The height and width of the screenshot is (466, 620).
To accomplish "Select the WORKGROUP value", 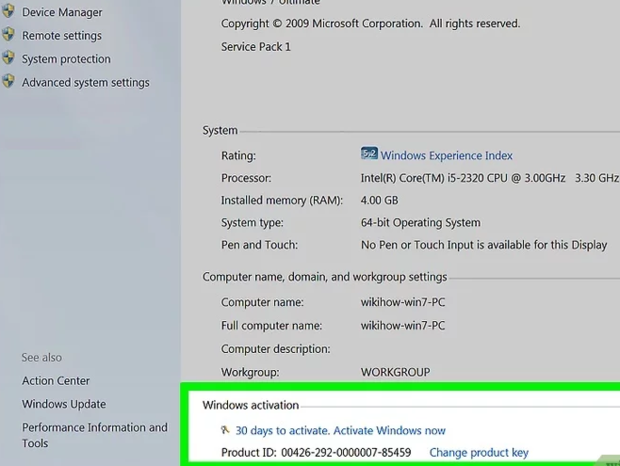I will click(x=395, y=372).
